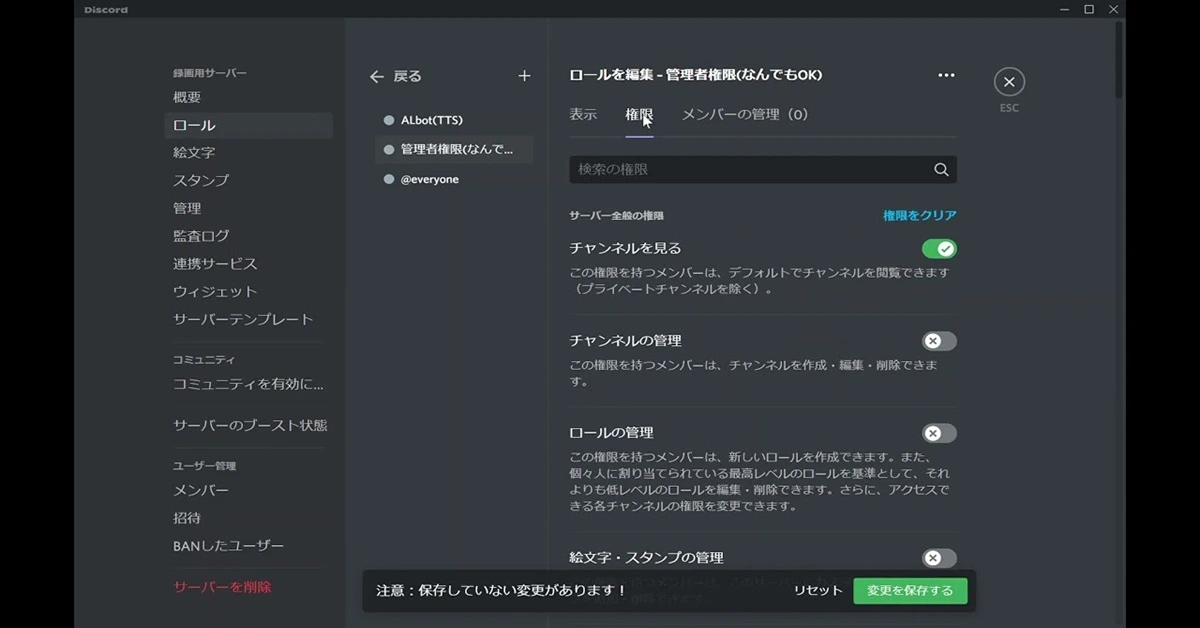Screen dimensions: 1200x628
Task: Disable the チャンネルを見る permission toggle
Action: [938, 248]
